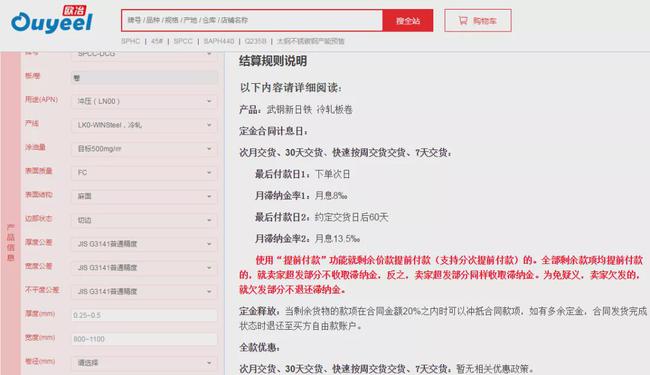650x375 pixels.
Task: Click the 全款优惠 label
Action: coord(259,347)
